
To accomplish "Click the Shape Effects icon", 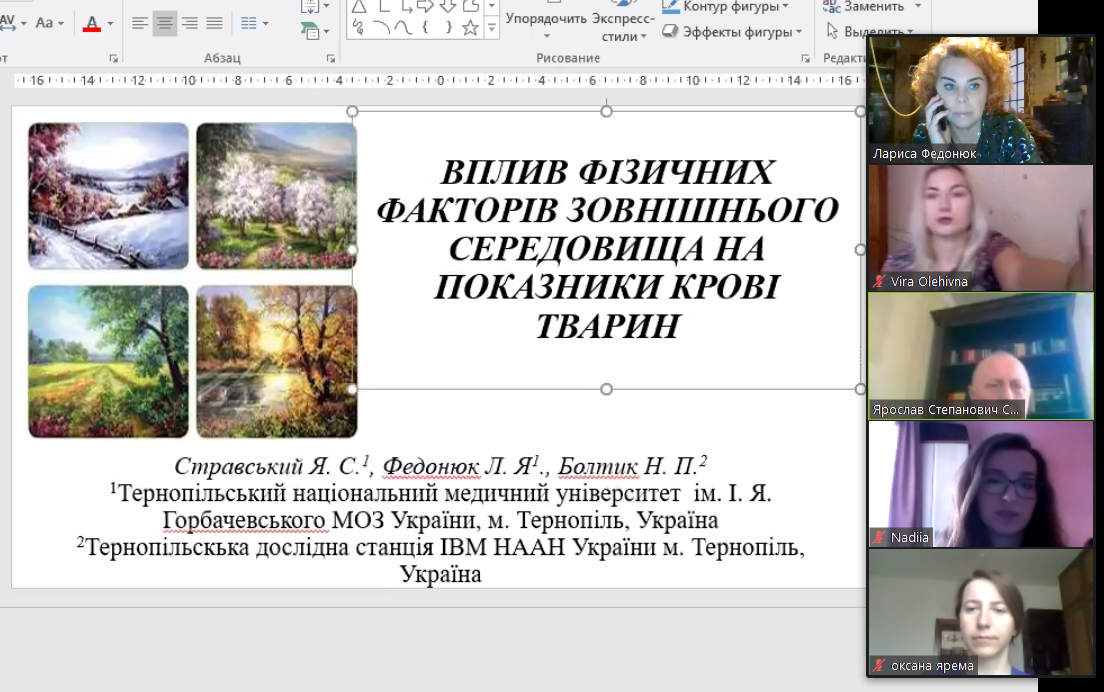I will point(671,32).
